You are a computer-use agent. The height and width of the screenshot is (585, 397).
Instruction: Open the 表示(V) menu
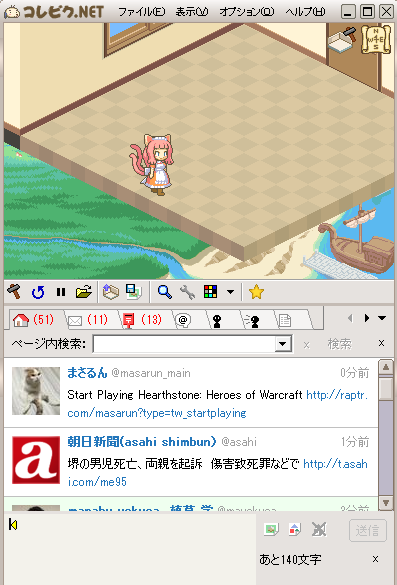tap(192, 12)
